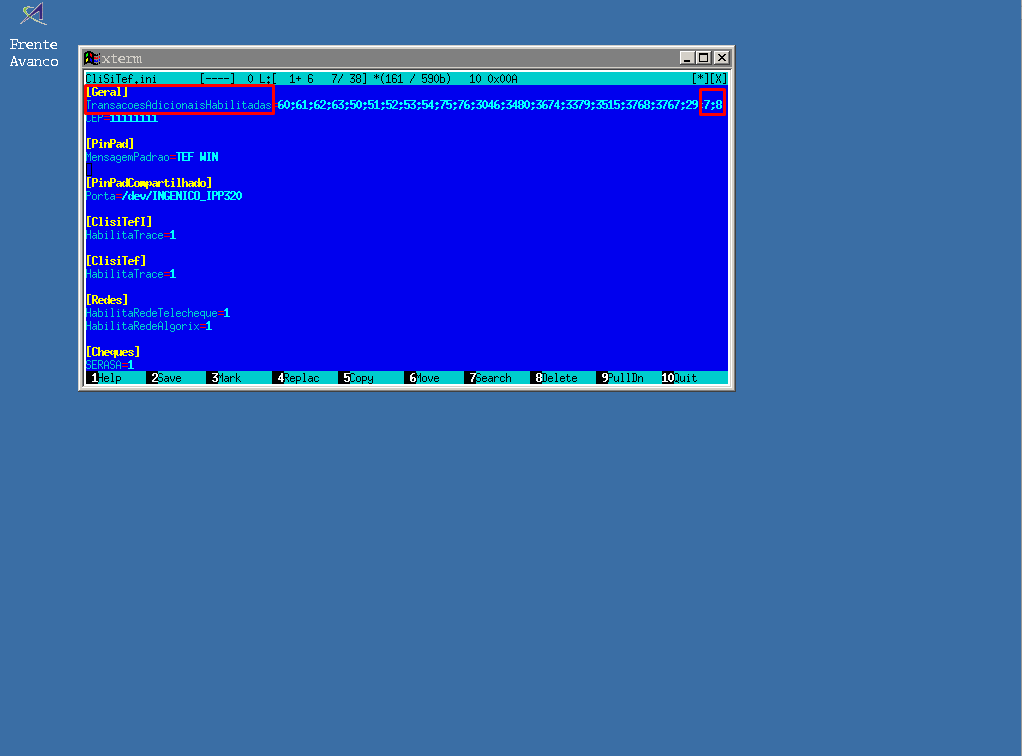Click the (161 / 590b) byte position indicator
Viewport: 1022px width, 756px height.
pyautogui.click(x=415, y=79)
